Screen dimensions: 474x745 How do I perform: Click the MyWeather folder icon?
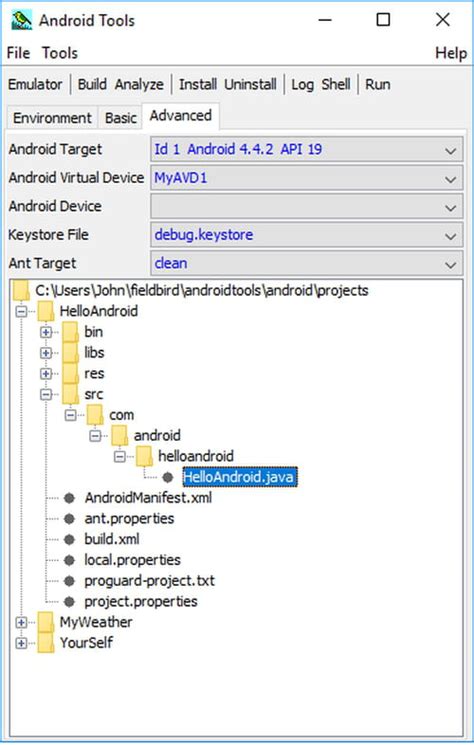coord(46,622)
